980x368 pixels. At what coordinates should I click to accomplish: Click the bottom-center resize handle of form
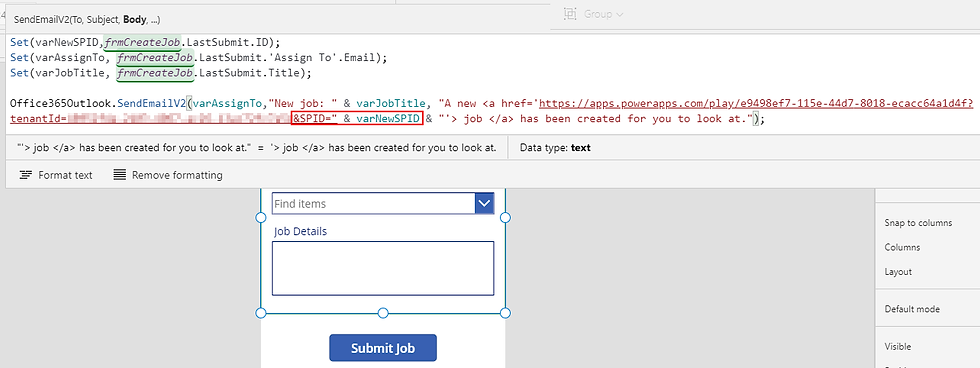pyautogui.click(x=383, y=312)
